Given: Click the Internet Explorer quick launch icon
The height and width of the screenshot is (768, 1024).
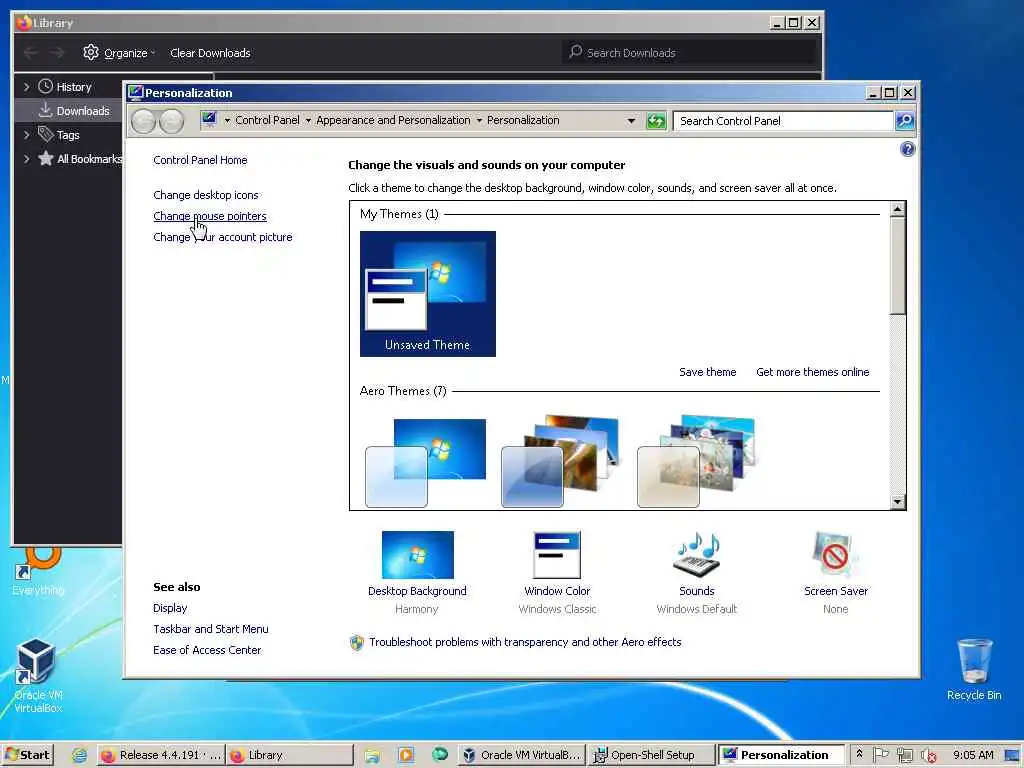Looking at the screenshot, I should [79, 755].
